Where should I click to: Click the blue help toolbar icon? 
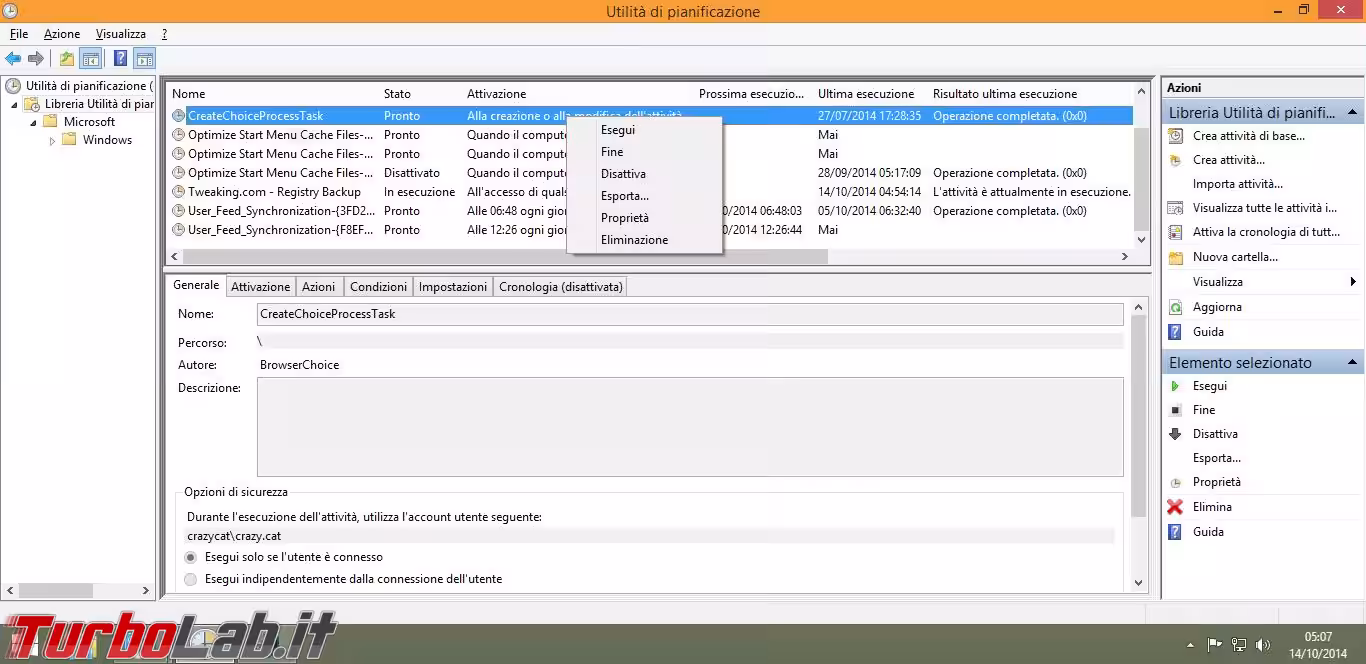[x=120, y=59]
